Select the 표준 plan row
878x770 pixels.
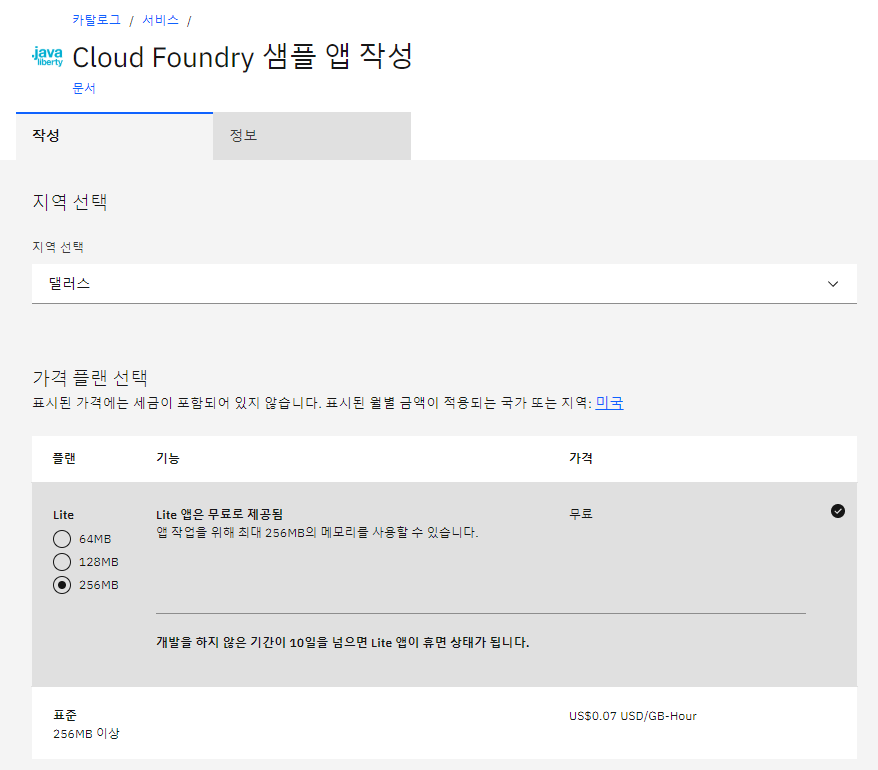444,723
